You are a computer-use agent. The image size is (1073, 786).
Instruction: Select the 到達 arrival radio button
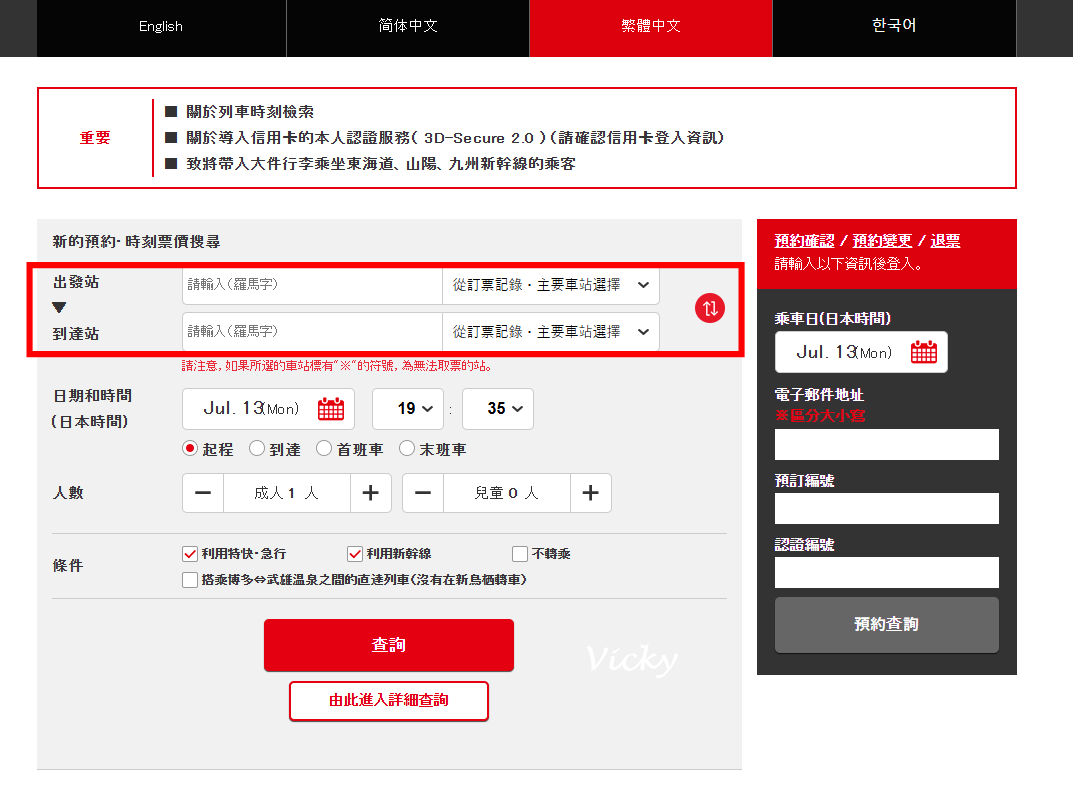[x=257, y=448]
